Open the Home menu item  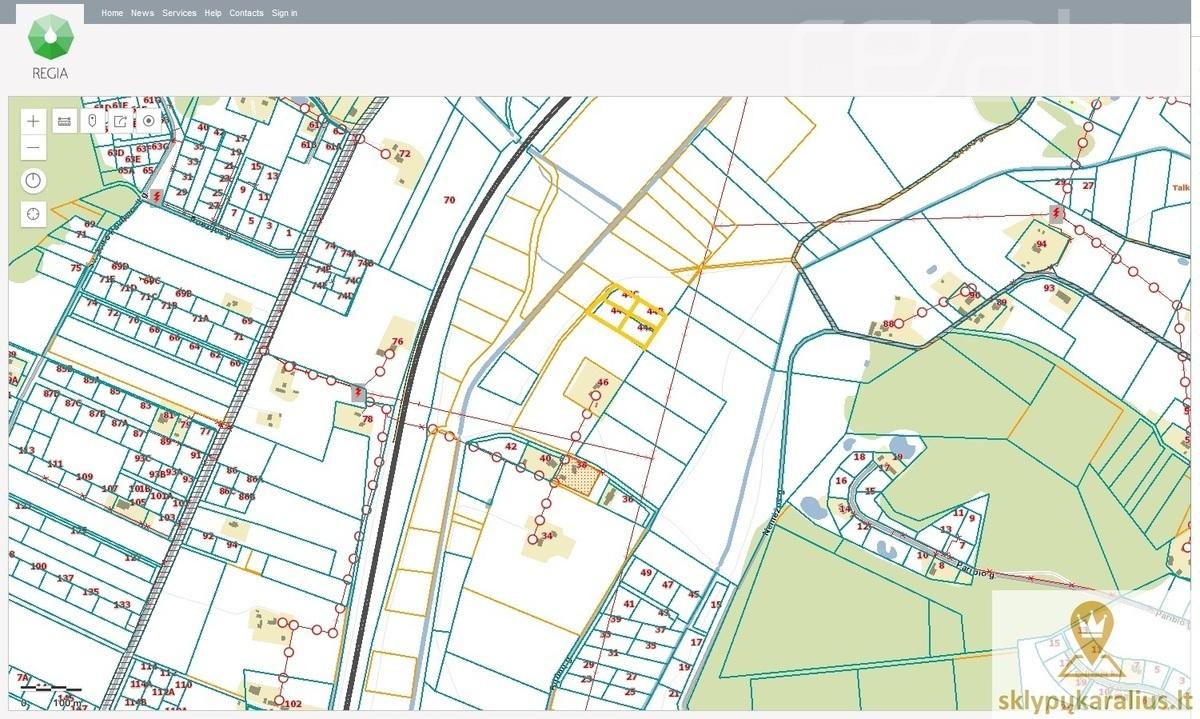tap(112, 13)
